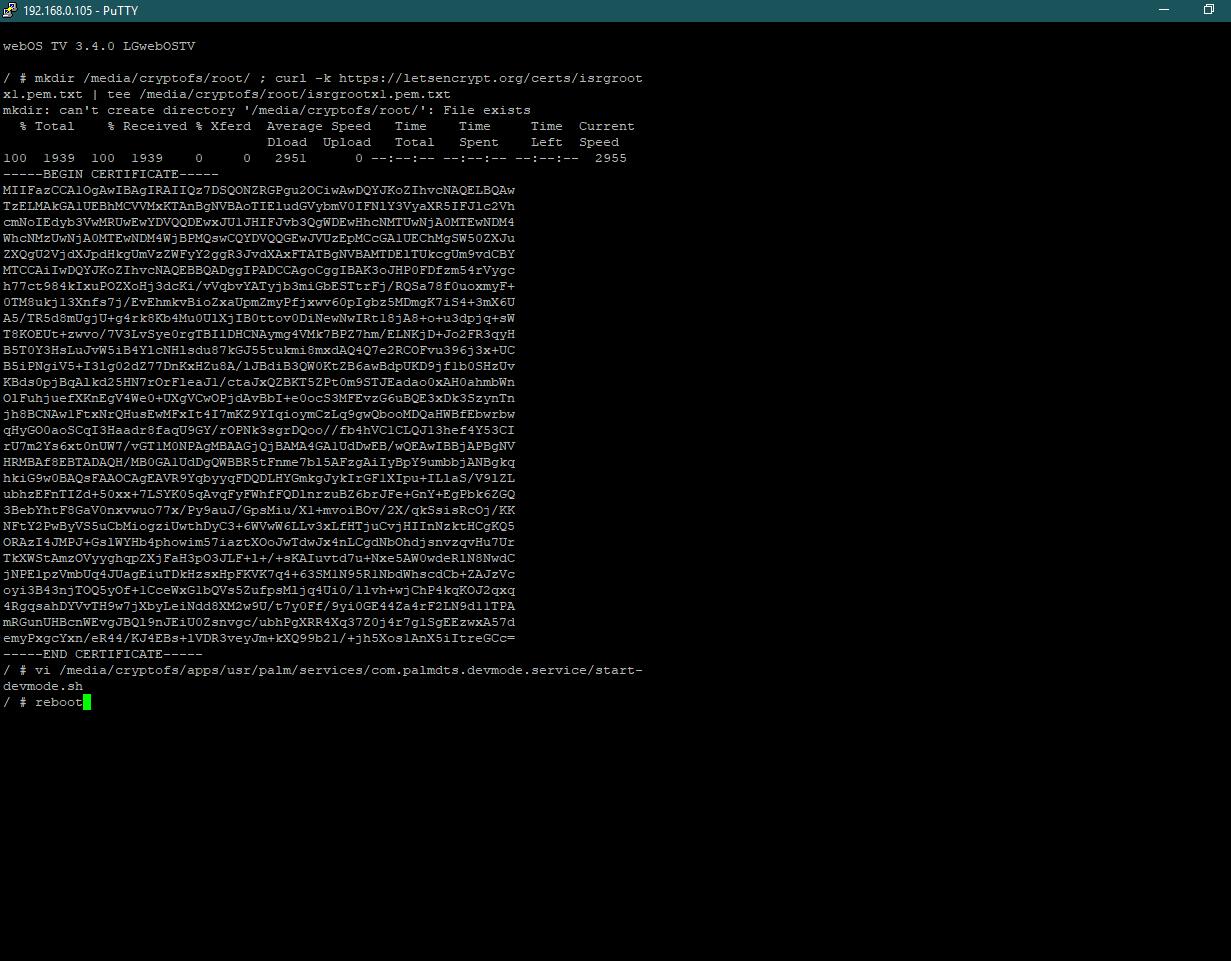
Task: Click the certificate line starting ubhzEFnTIZd+50xx
Action: 259,494
